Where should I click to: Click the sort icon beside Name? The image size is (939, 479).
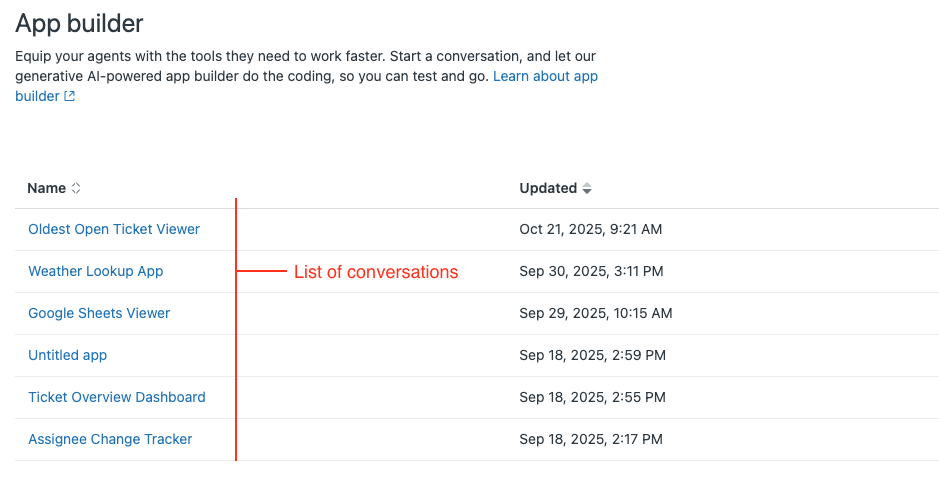(76, 188)
